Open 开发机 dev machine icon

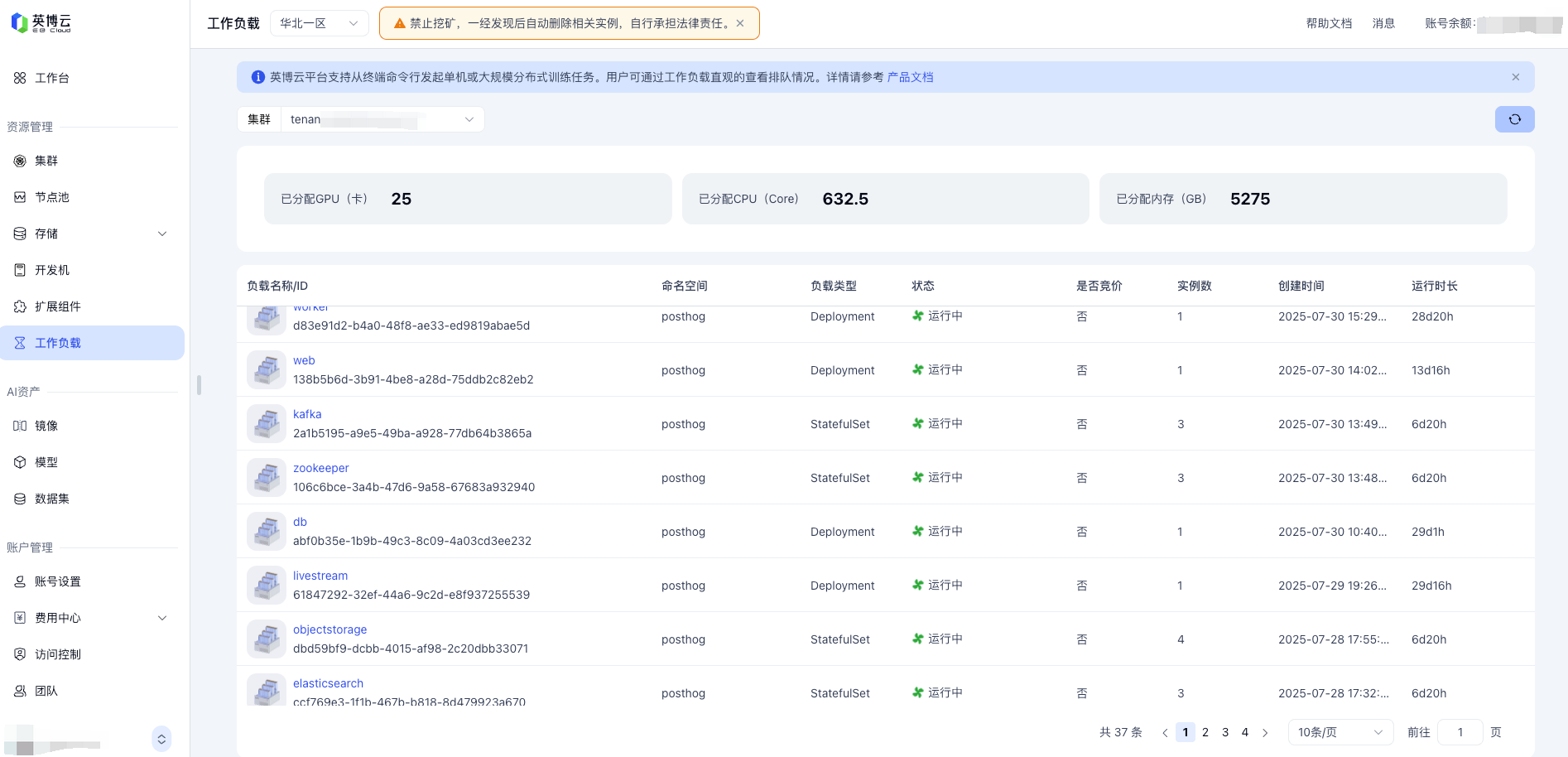point(20,270)
